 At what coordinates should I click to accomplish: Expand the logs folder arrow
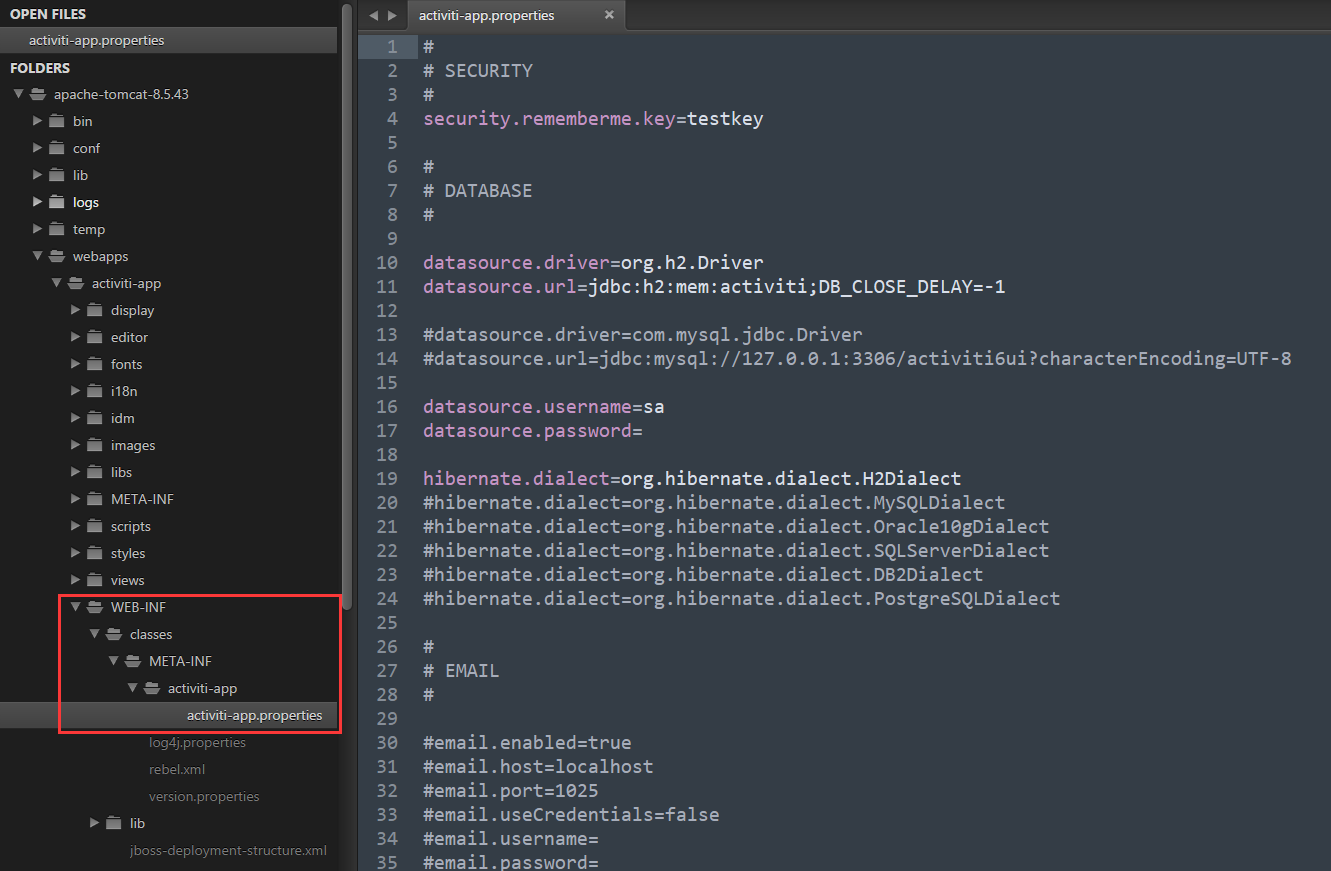[37, 202]
